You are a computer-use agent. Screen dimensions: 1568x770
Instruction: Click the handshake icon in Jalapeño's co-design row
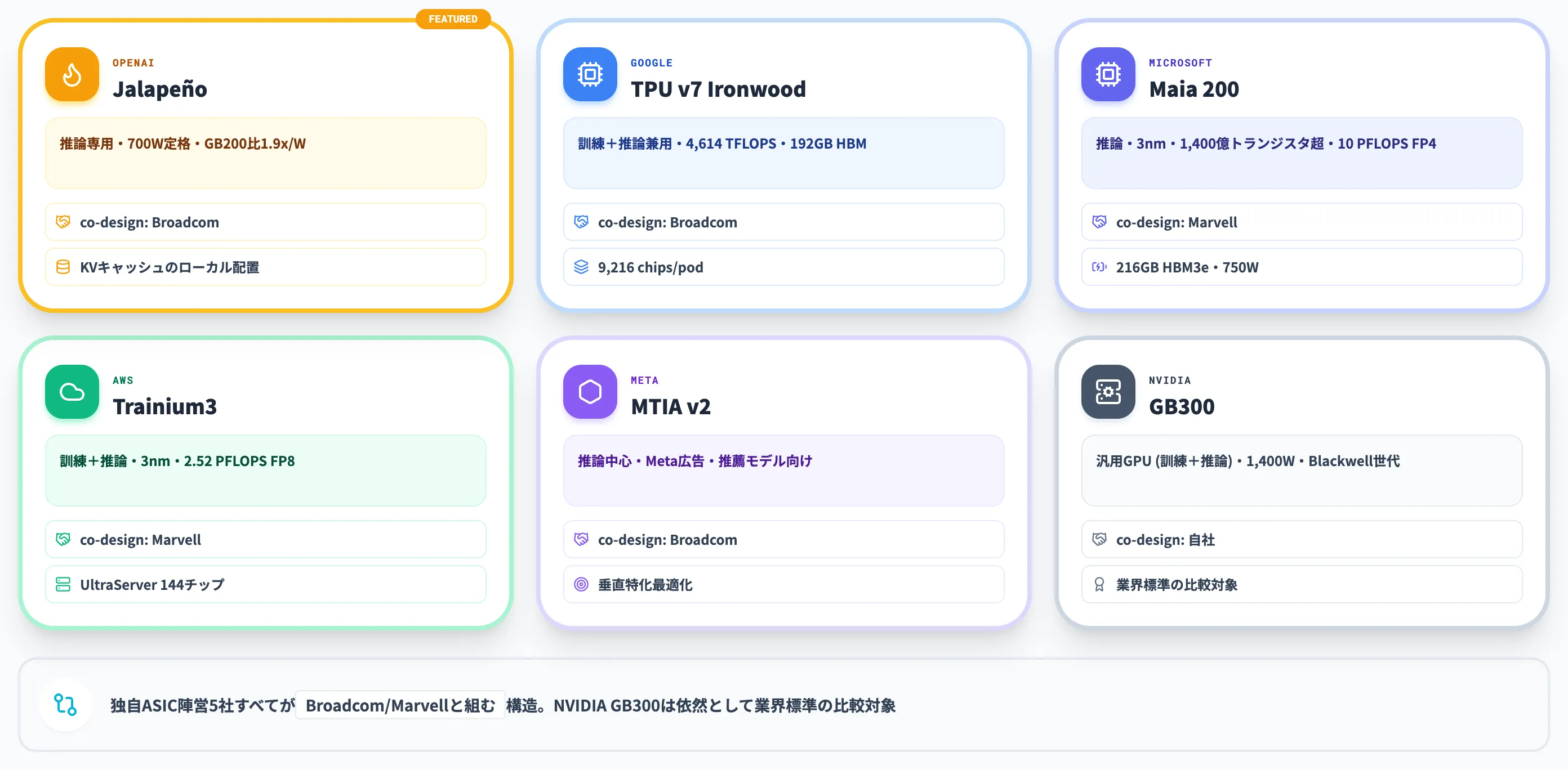(63, 222)
